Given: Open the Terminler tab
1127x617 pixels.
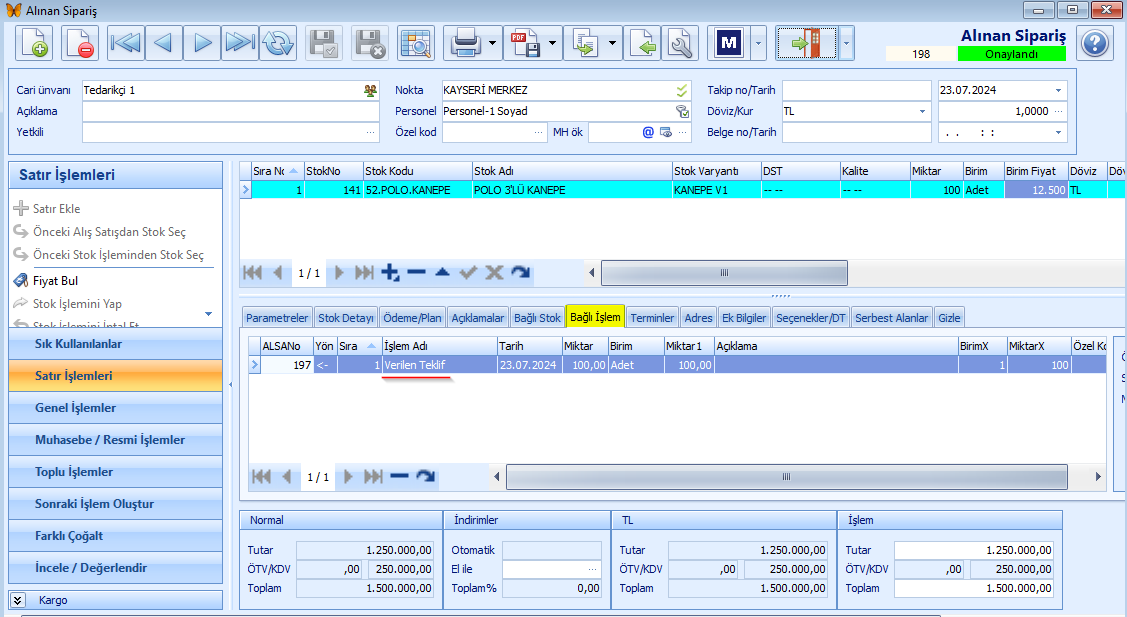Looking at the screenshot, I should (652, 318).
